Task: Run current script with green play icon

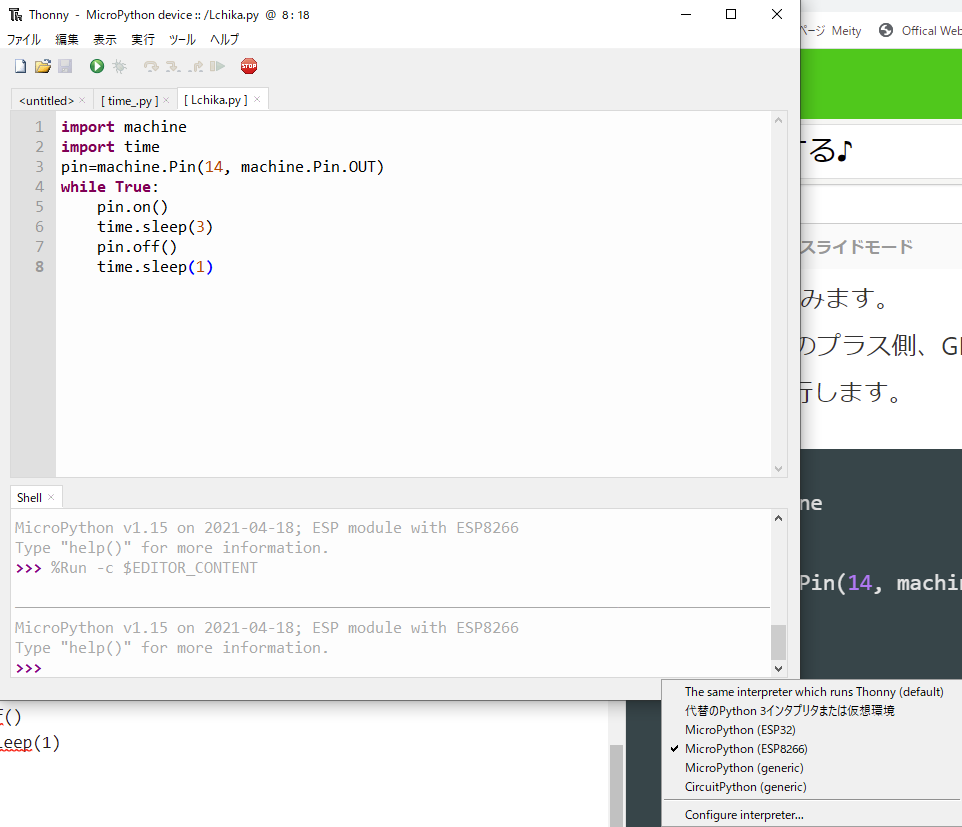Action: click(x=97, y=66)
